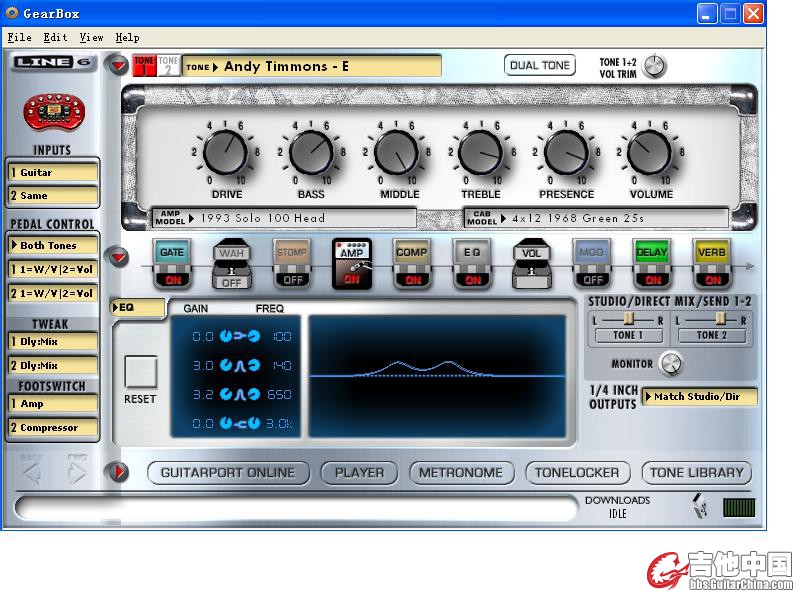Screen dimensions: 800x600
Task: Open the Cab Model dropdown
Action: point(596,218)
